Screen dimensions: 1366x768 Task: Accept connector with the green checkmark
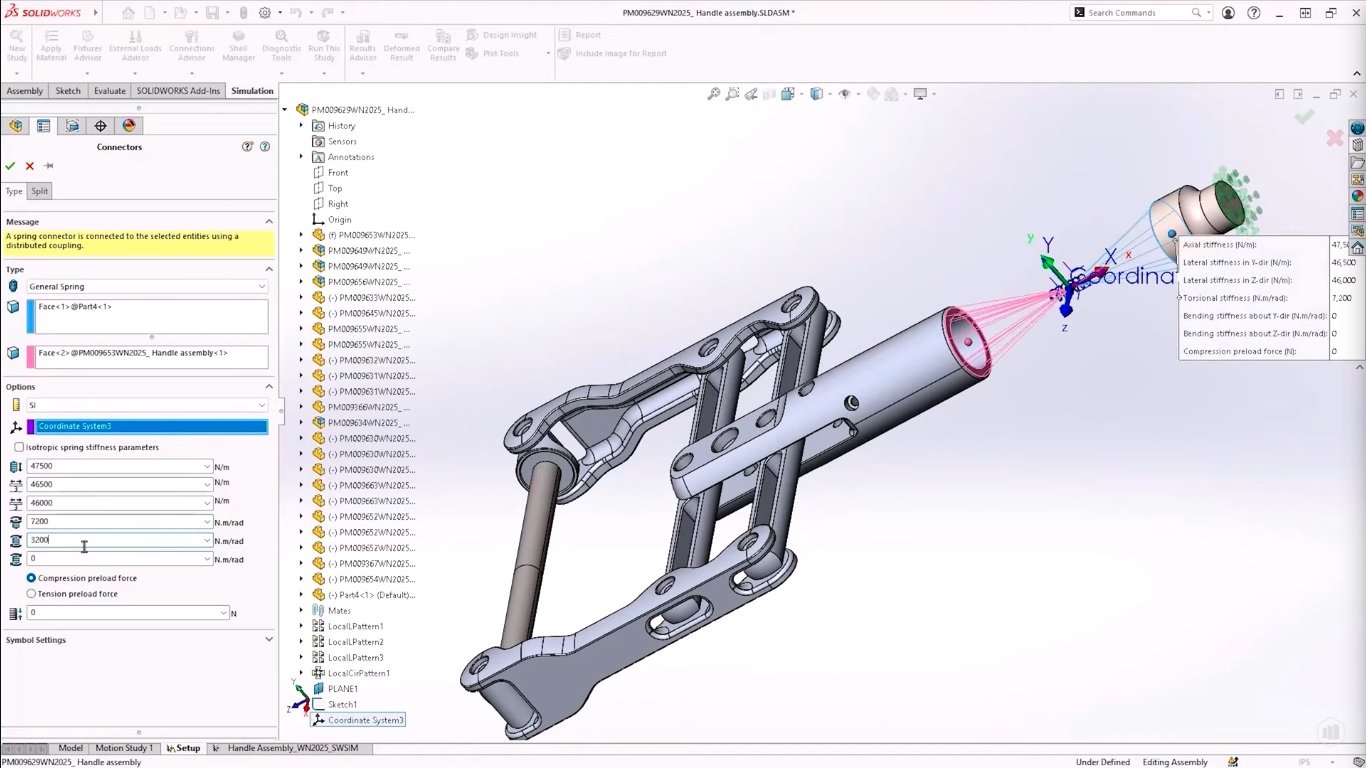(x=10, y=166)
